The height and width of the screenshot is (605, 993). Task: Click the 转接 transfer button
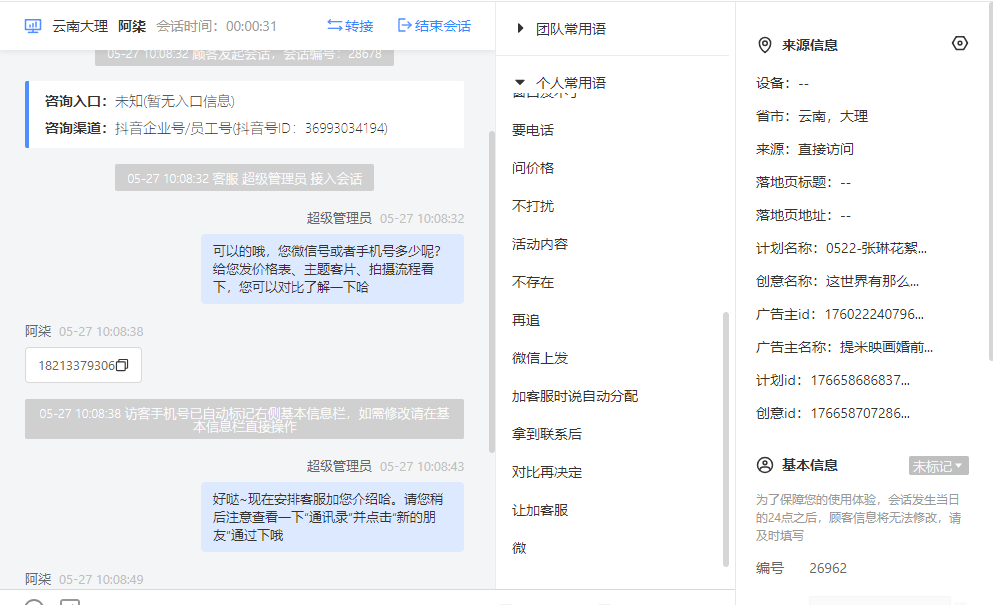click(350, 26)
